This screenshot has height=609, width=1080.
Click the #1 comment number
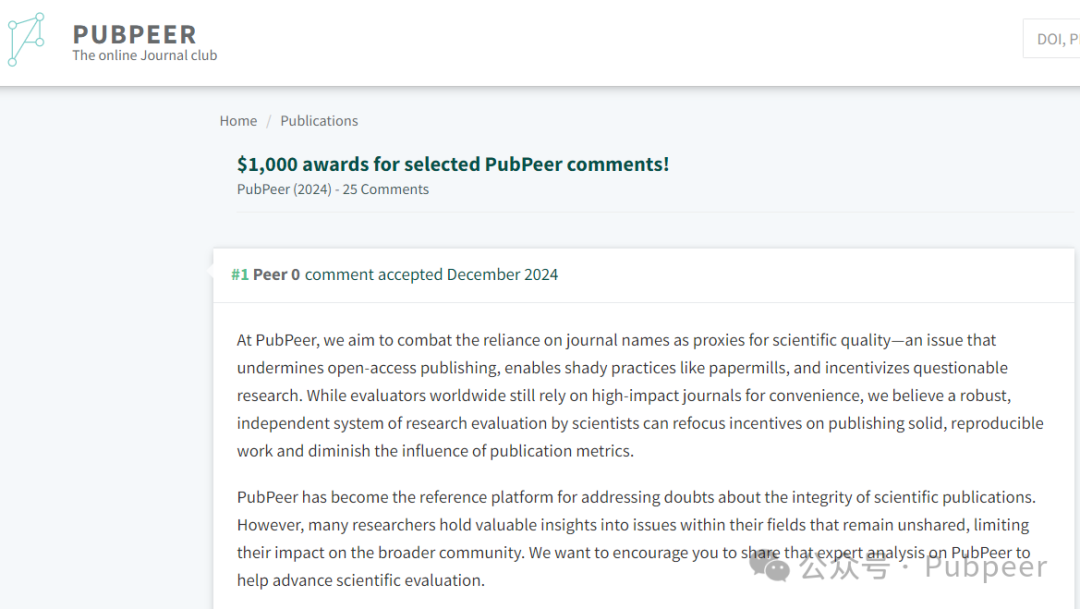coord(240,274)
